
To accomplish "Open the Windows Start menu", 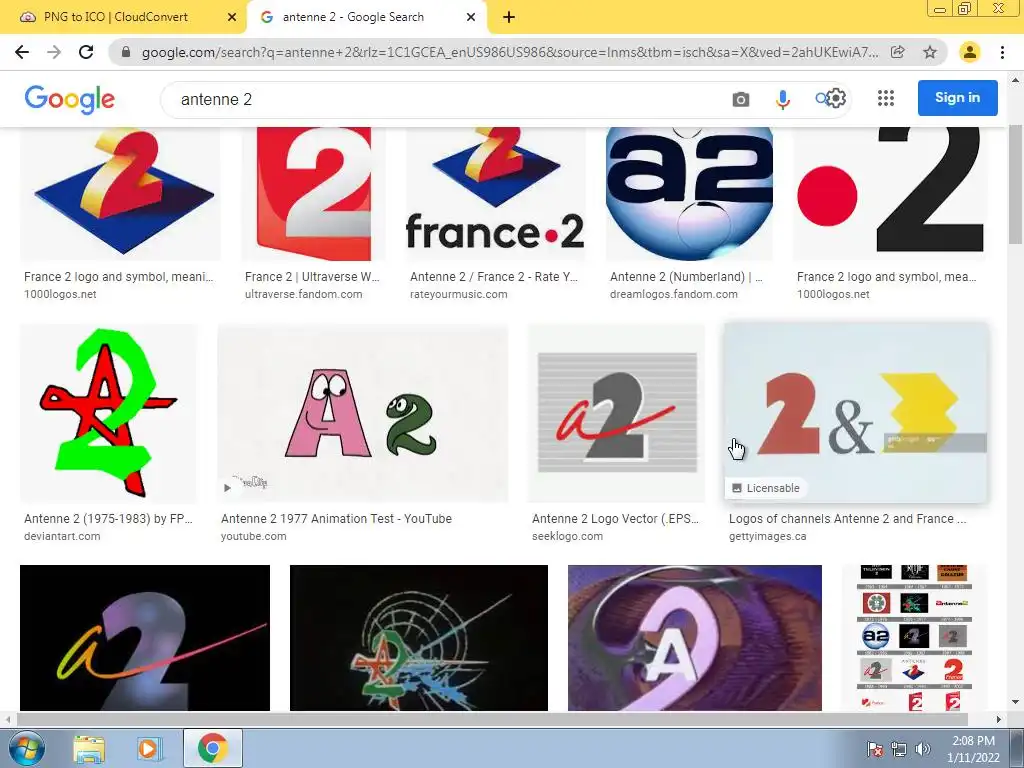I will [x=26, y=748].
